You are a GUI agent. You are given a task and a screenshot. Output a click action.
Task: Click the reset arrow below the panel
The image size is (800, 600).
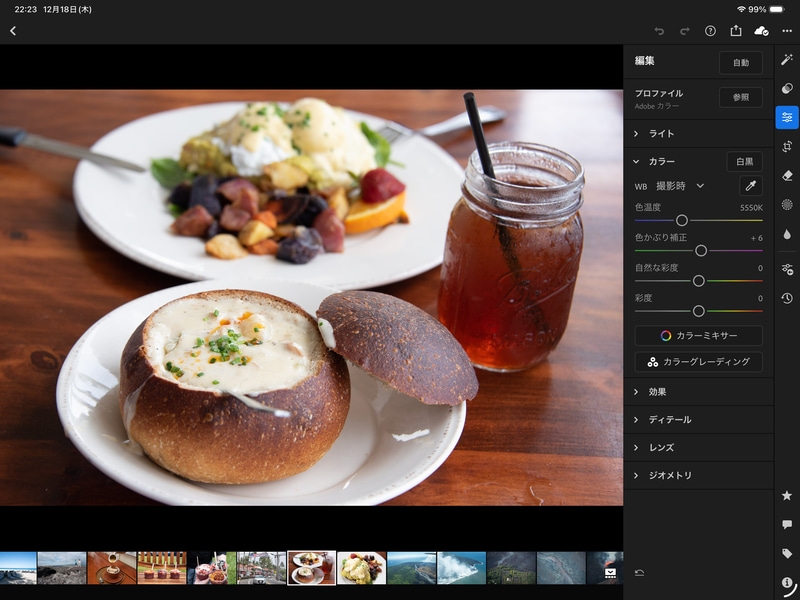click(639, 573)
